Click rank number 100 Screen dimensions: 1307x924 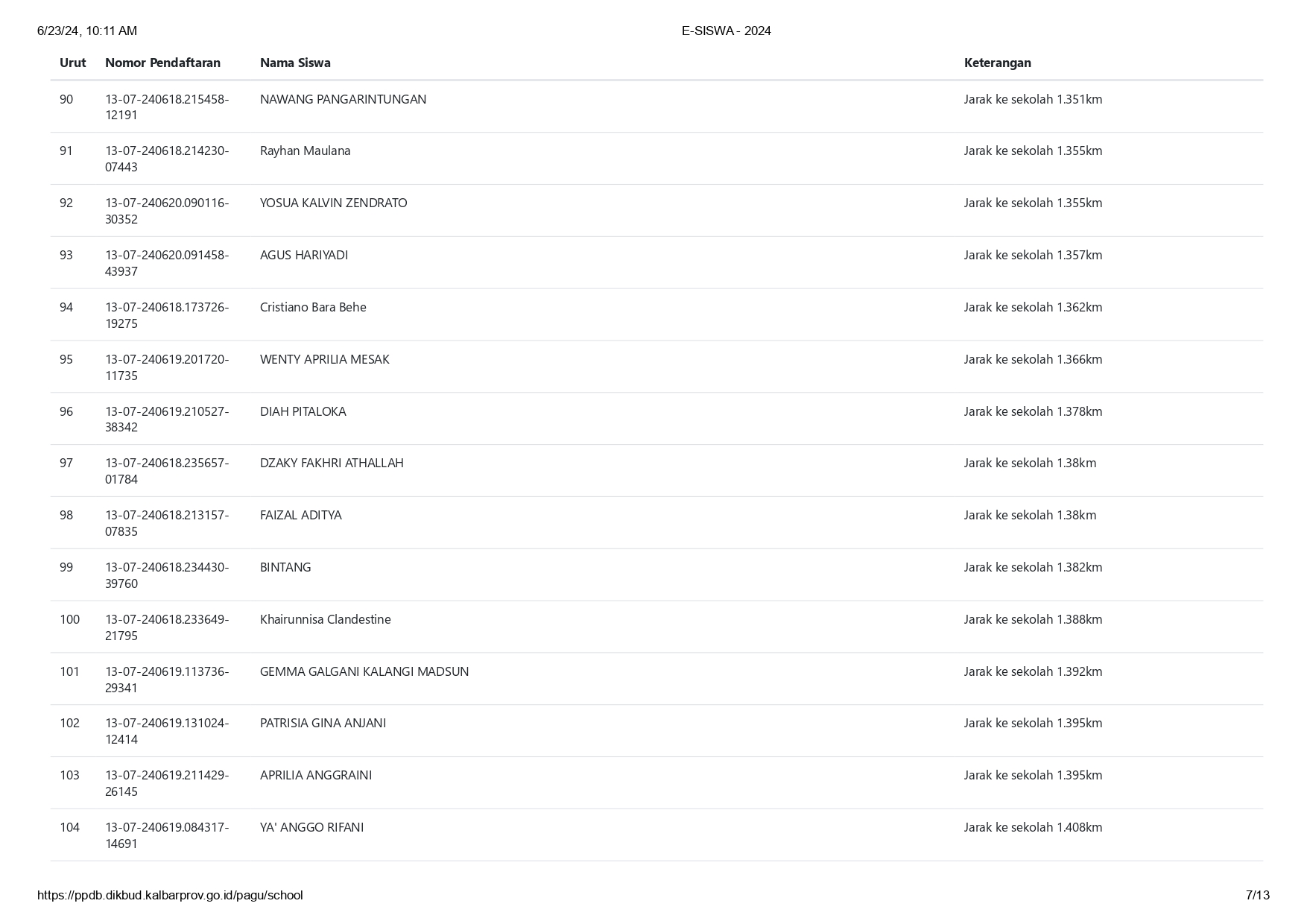[x=69, y=619]
